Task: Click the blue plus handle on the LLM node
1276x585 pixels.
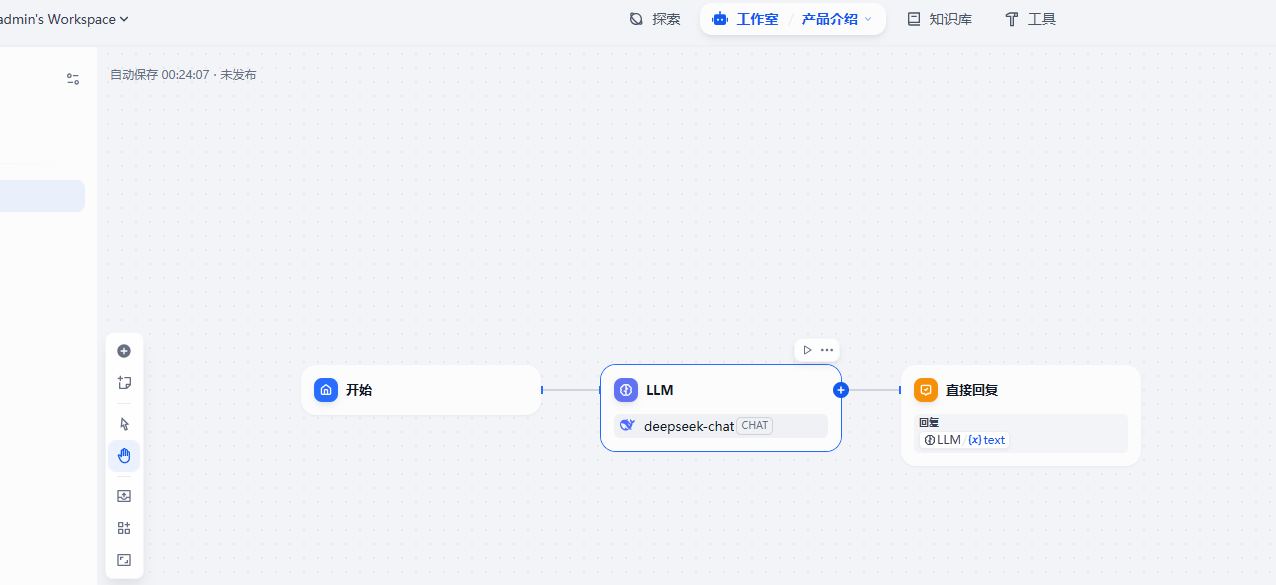Action: [841, 390]
